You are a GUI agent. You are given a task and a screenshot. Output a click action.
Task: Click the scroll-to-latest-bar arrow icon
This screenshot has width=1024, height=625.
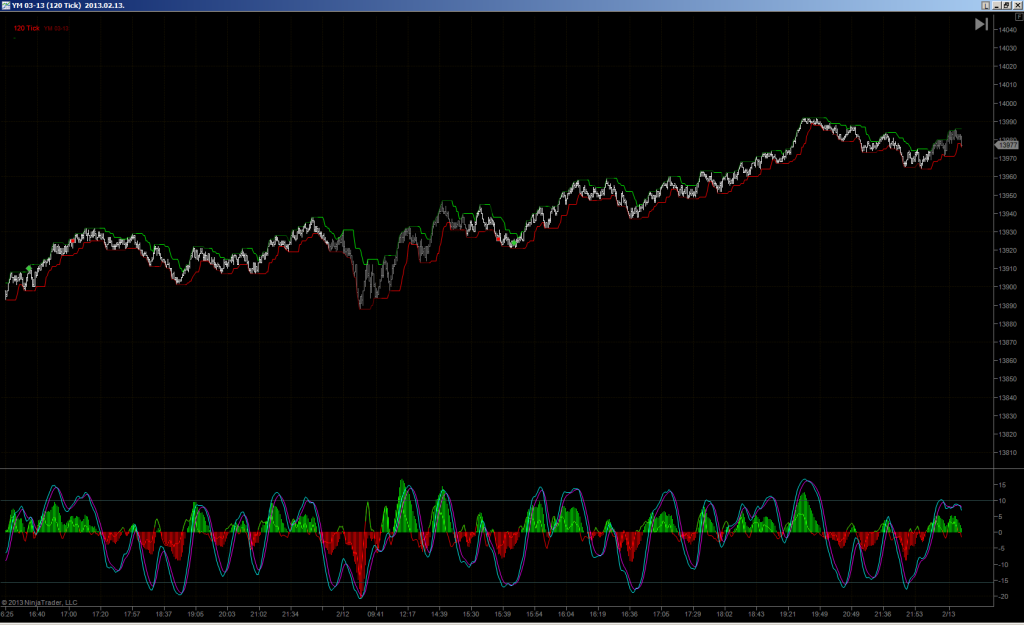[981, 24]
